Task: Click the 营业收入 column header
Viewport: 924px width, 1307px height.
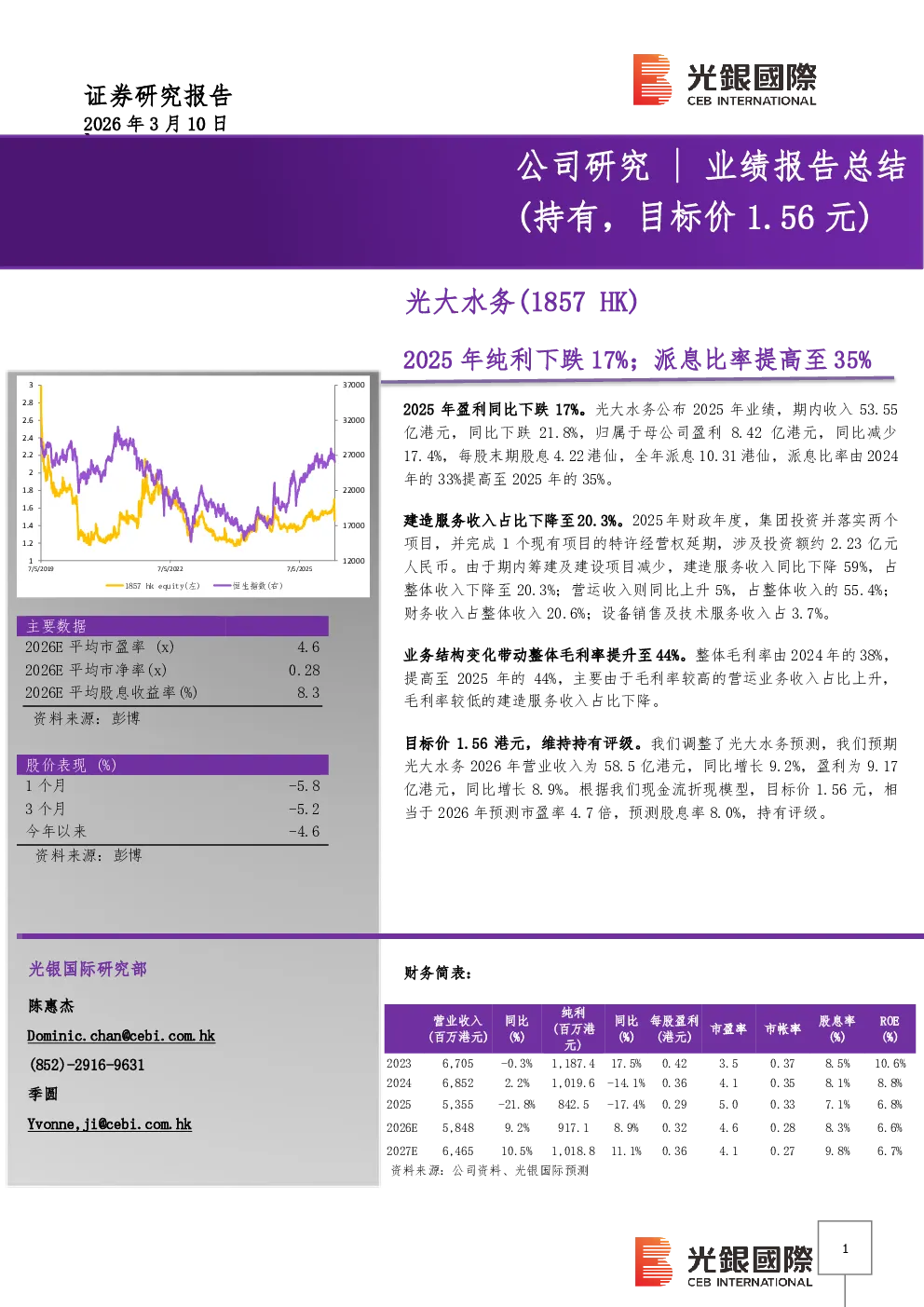Action: click(457, 1028)
